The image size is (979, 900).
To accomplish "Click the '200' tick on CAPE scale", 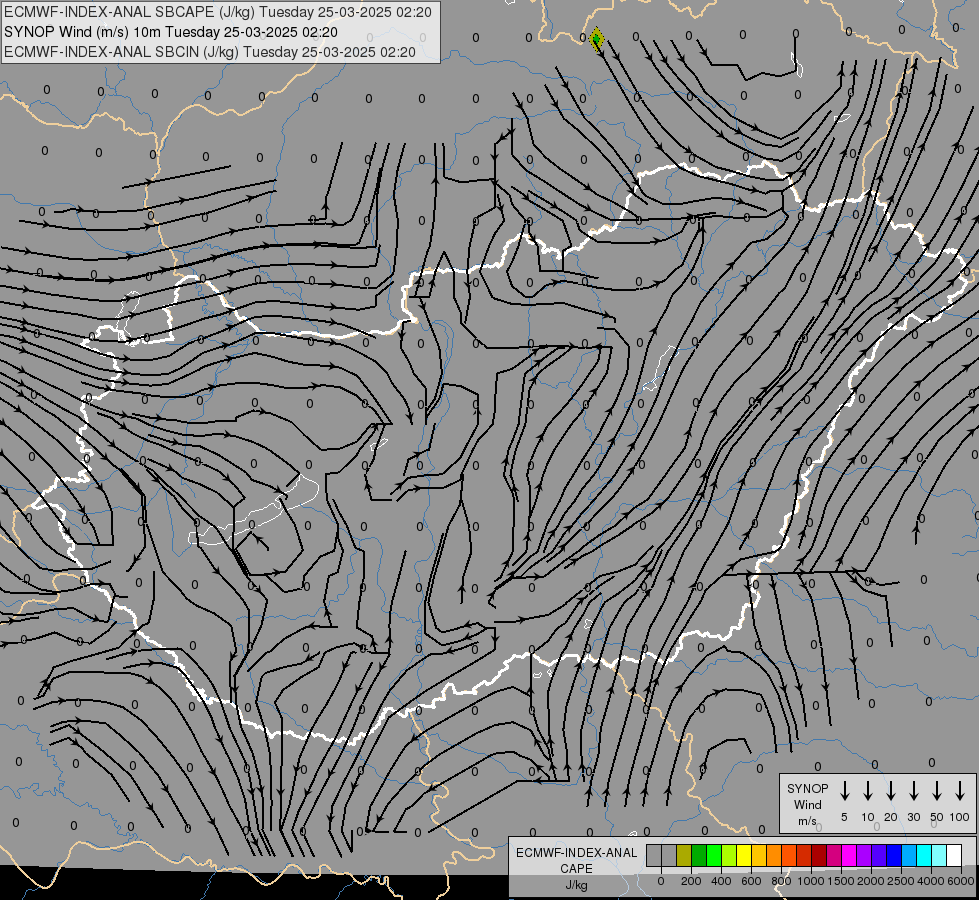I will pos(691,881).
